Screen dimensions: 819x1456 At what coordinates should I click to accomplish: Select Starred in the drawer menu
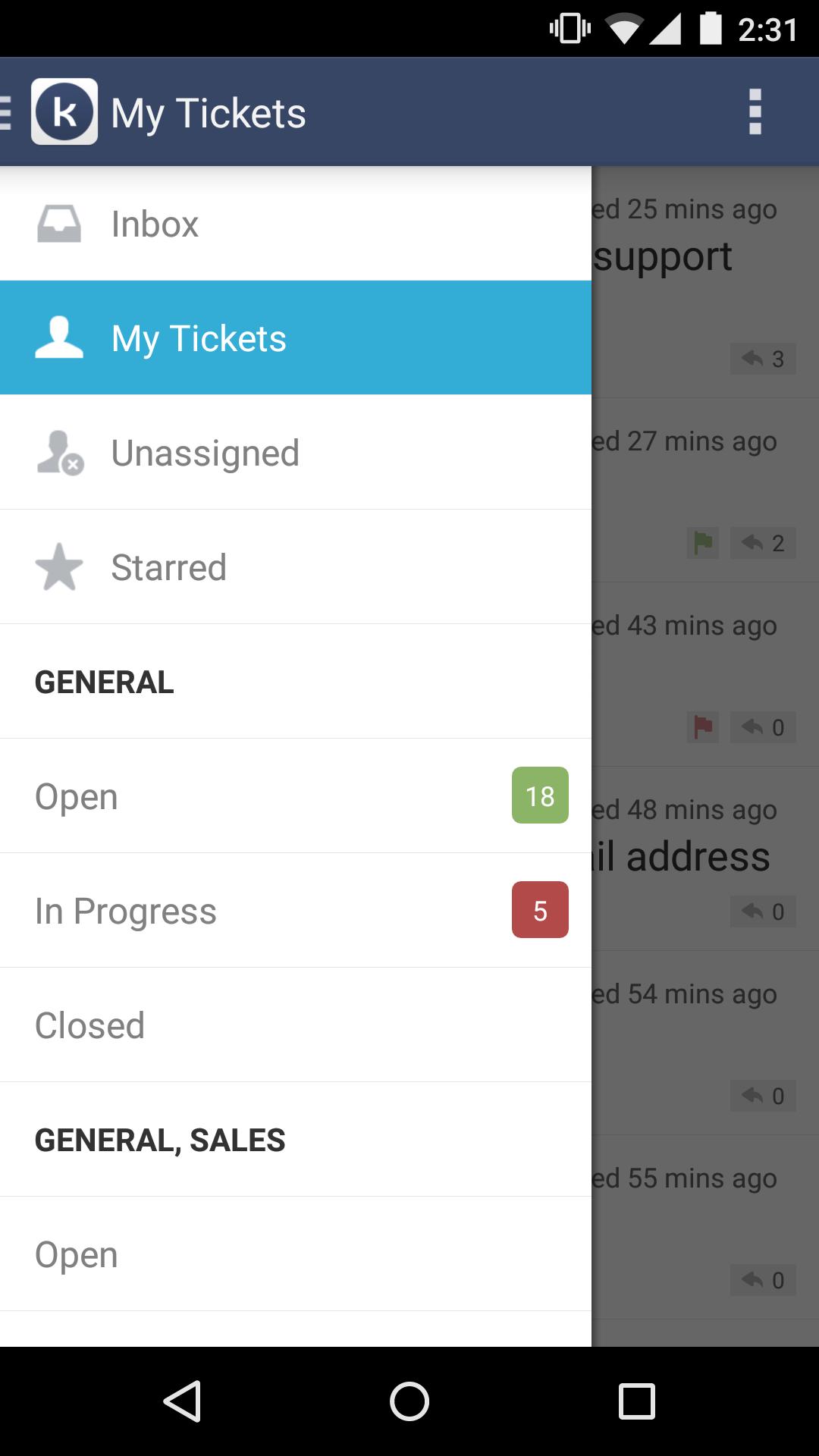click(x=168, y=567)
